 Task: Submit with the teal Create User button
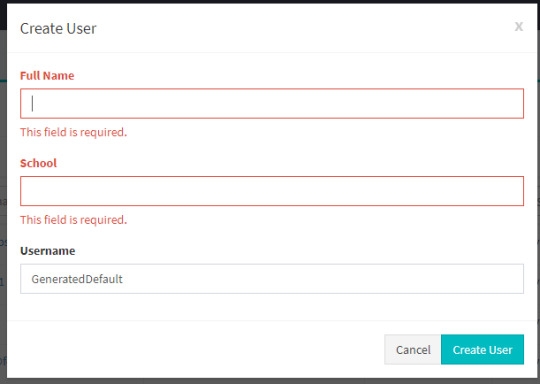click(482, 350)
